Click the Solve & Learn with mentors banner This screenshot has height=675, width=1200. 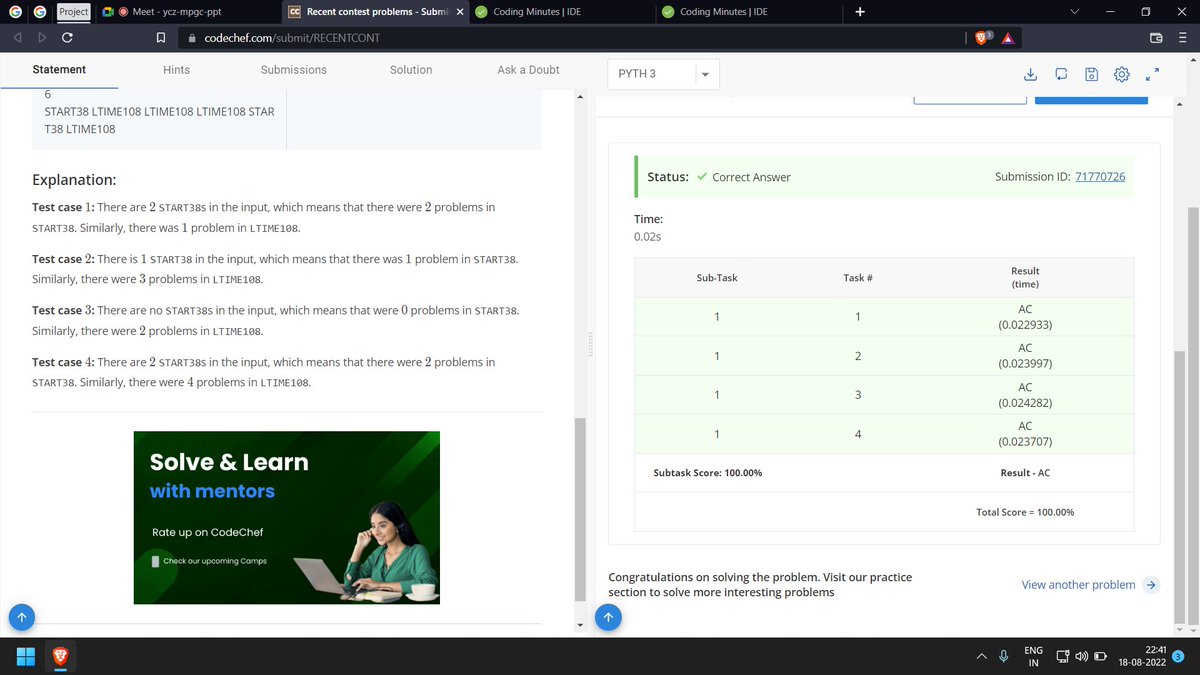287,517
